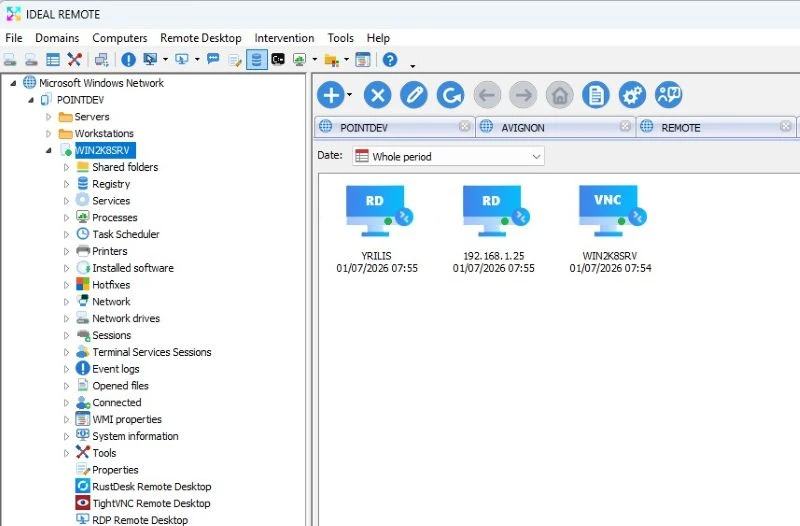800x526 pixels.
Task: Open the Whole period date dropdown
Action: [x=448, y=156]
